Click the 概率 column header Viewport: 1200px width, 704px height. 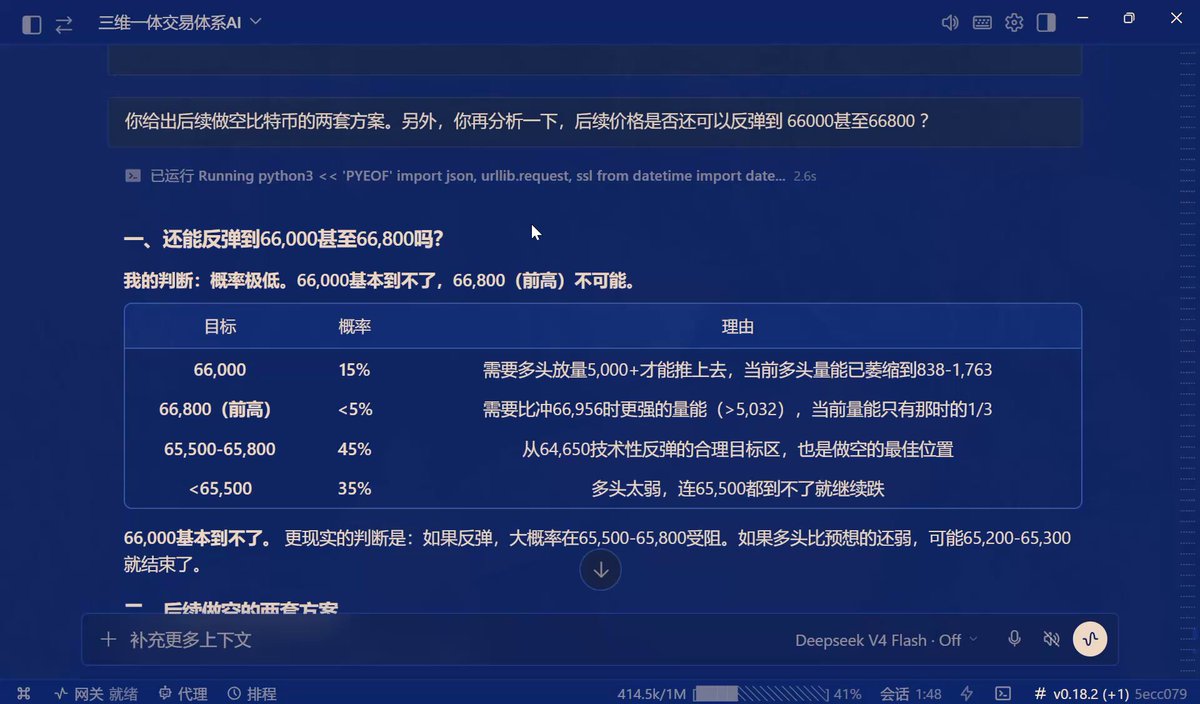point(354,327)
